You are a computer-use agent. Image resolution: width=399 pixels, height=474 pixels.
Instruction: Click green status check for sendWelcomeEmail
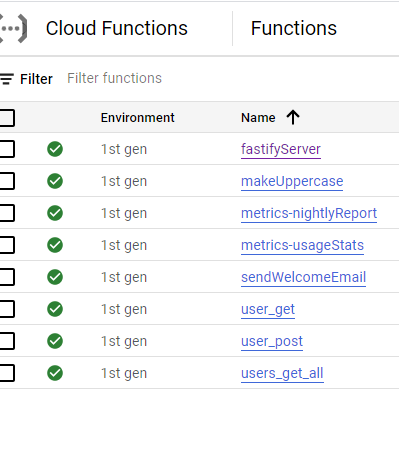point(55,277)
